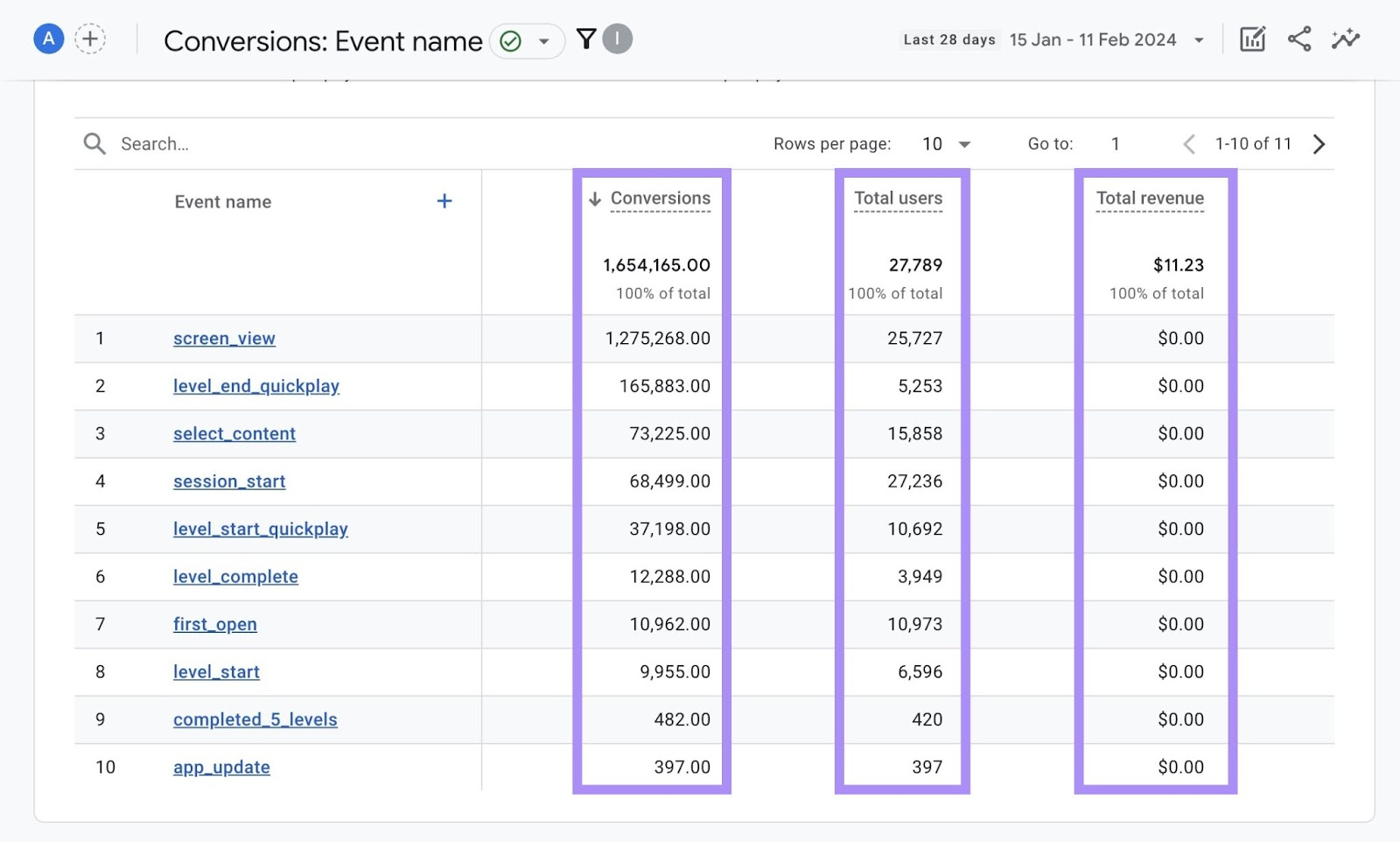Viewport: 1400px width, 842px height.
Task: Open the Insights trendline icon at top right
Action: tap(1346, 39)
